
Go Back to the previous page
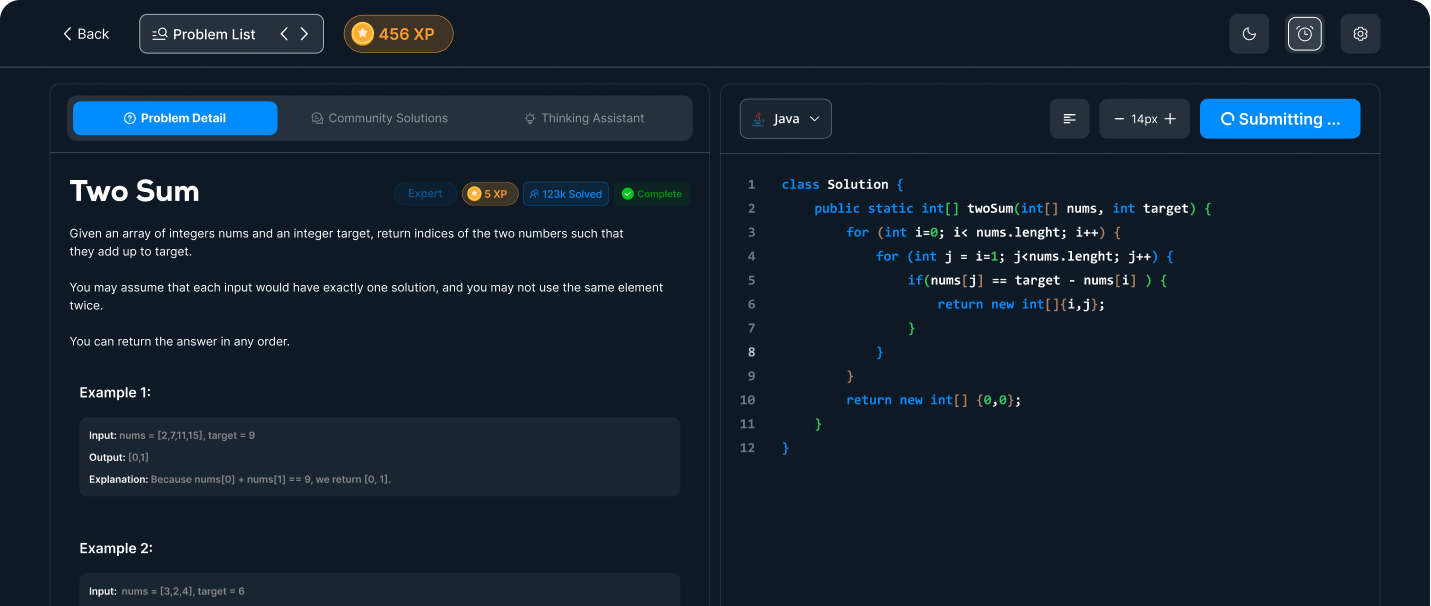(x=85, y=34)
